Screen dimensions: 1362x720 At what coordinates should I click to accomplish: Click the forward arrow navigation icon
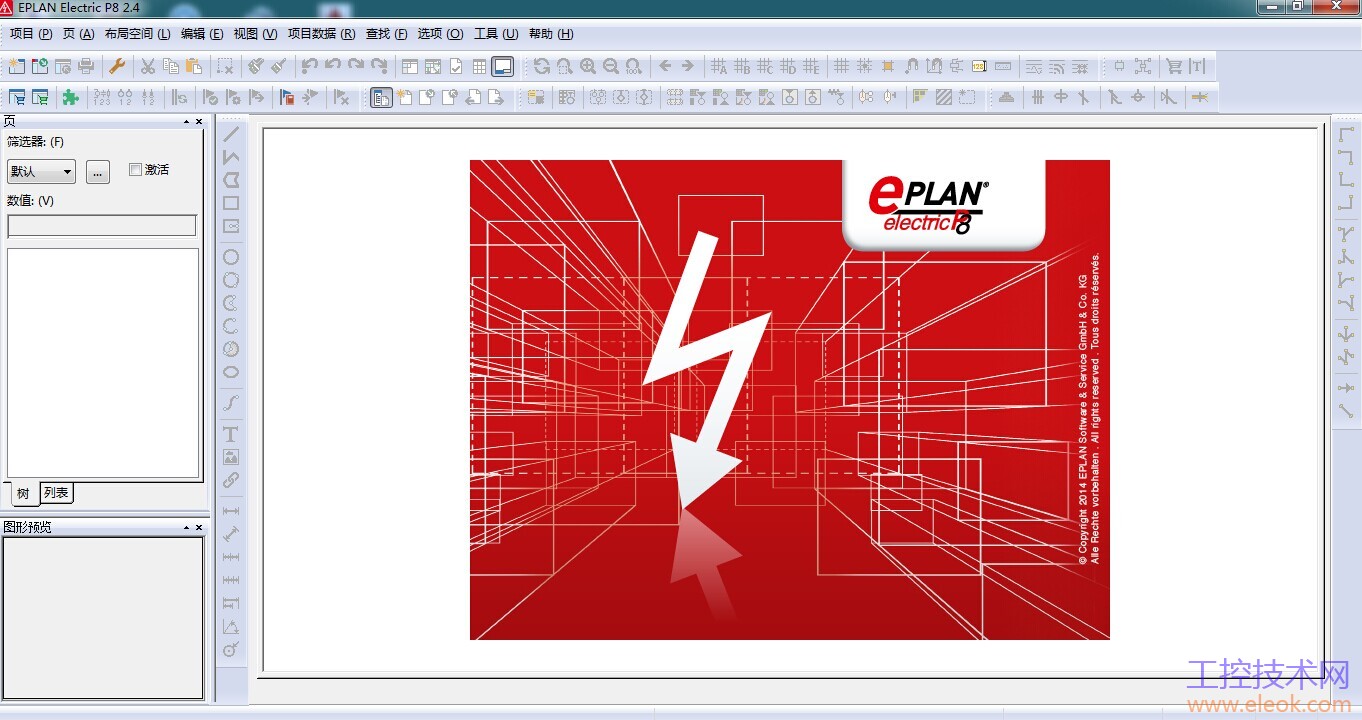[x=688, y=66]
